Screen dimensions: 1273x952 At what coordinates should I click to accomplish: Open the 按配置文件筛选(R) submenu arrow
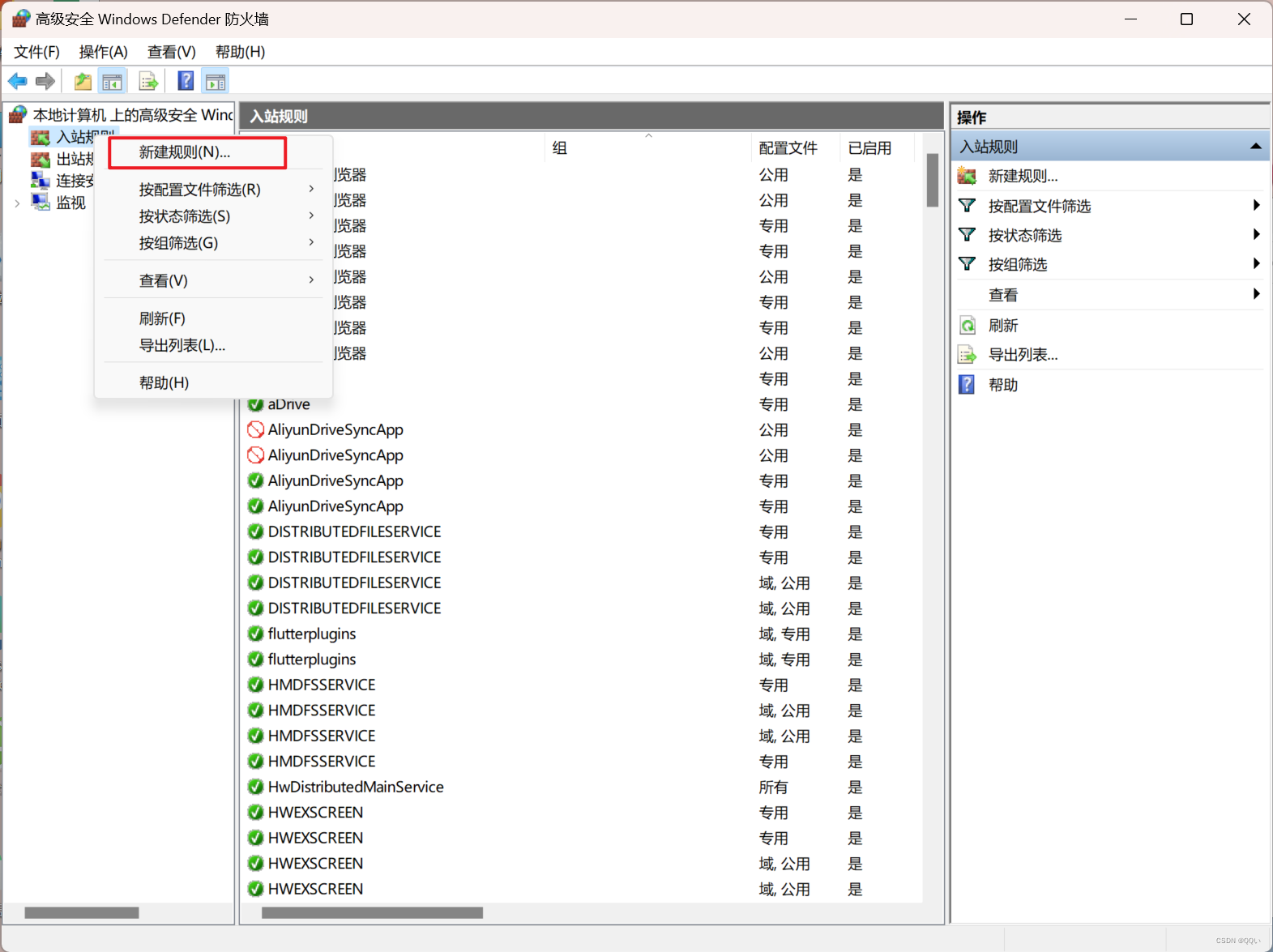pos(311,189)
